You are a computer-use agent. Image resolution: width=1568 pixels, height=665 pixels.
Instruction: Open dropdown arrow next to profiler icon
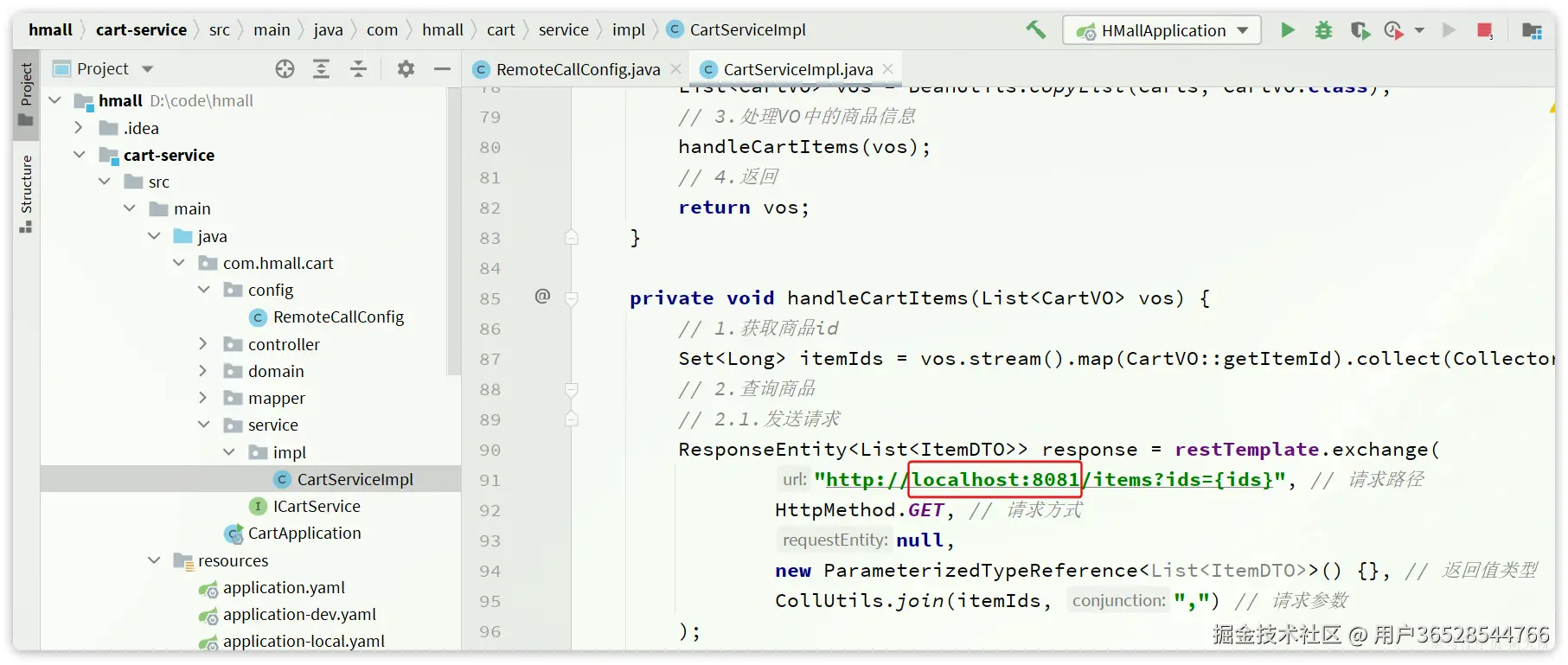coord(1419,30)
